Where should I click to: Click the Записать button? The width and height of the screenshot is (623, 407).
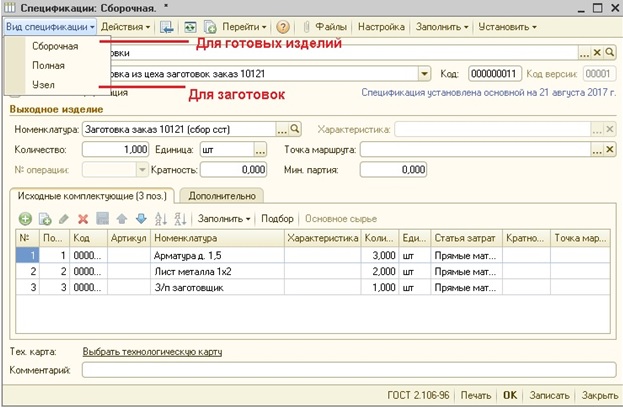coord(549,395)
